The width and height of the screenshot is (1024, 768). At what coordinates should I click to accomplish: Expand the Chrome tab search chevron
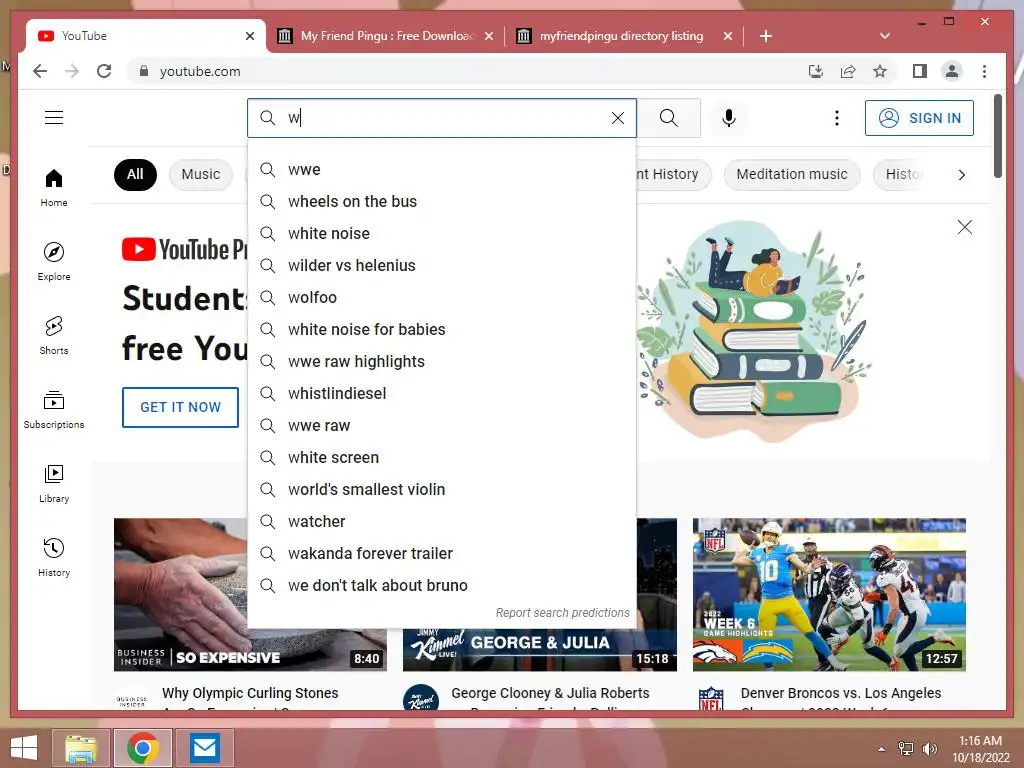[885, 36]
